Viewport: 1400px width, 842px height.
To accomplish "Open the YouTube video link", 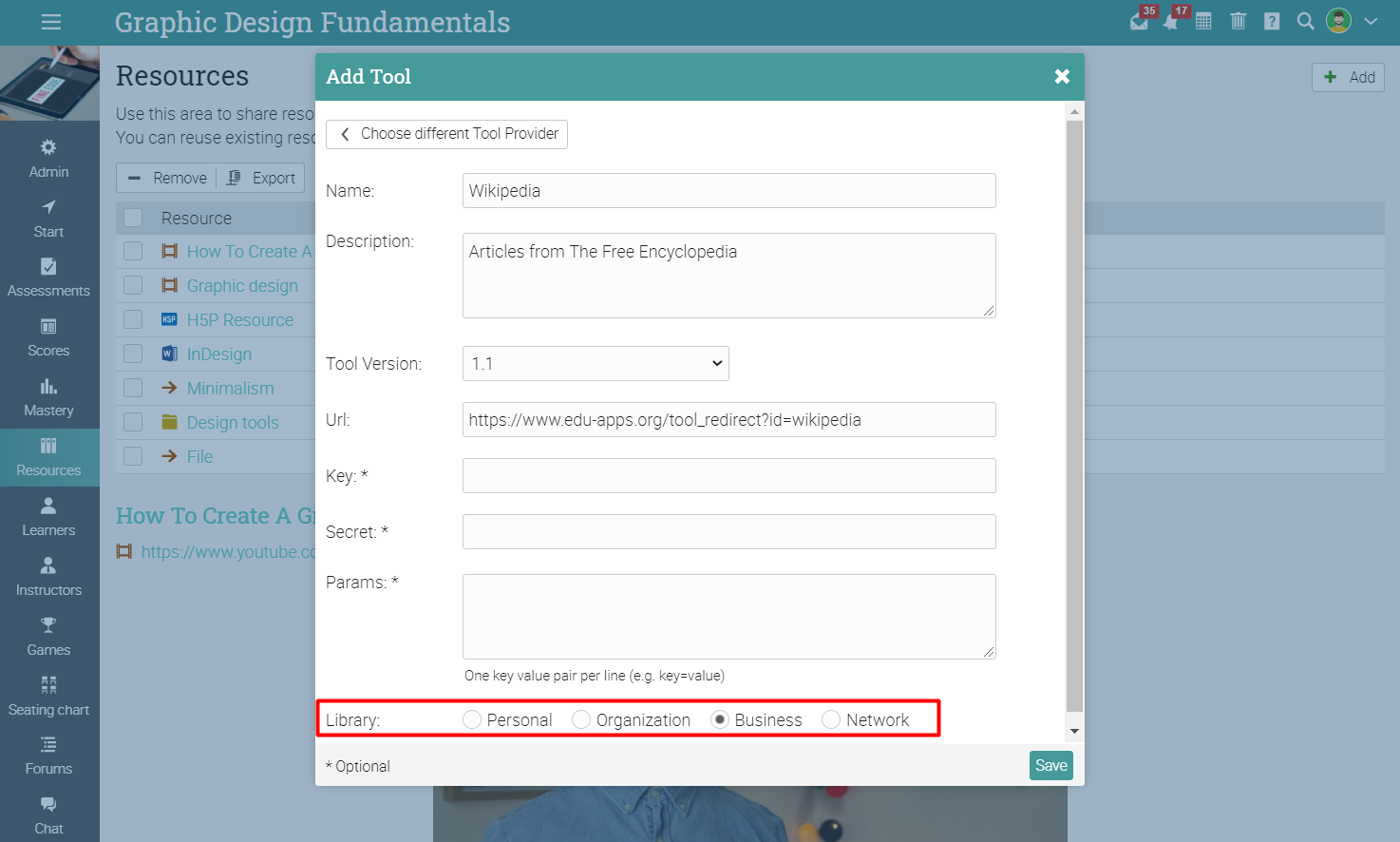I will coord(228,551).
